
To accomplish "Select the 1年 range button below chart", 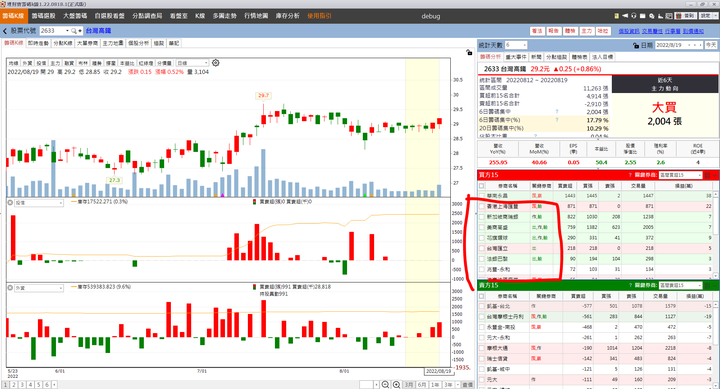I will point(435,384).
